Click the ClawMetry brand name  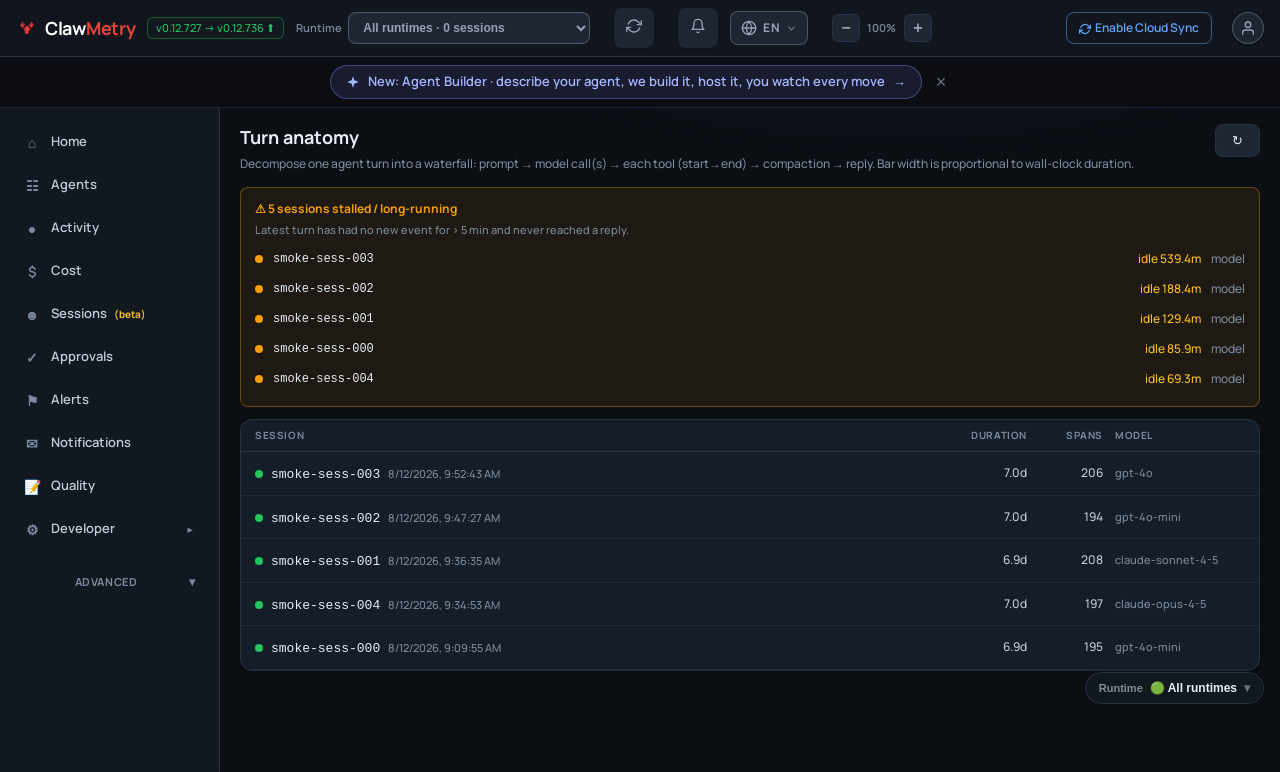click(90, 29)
